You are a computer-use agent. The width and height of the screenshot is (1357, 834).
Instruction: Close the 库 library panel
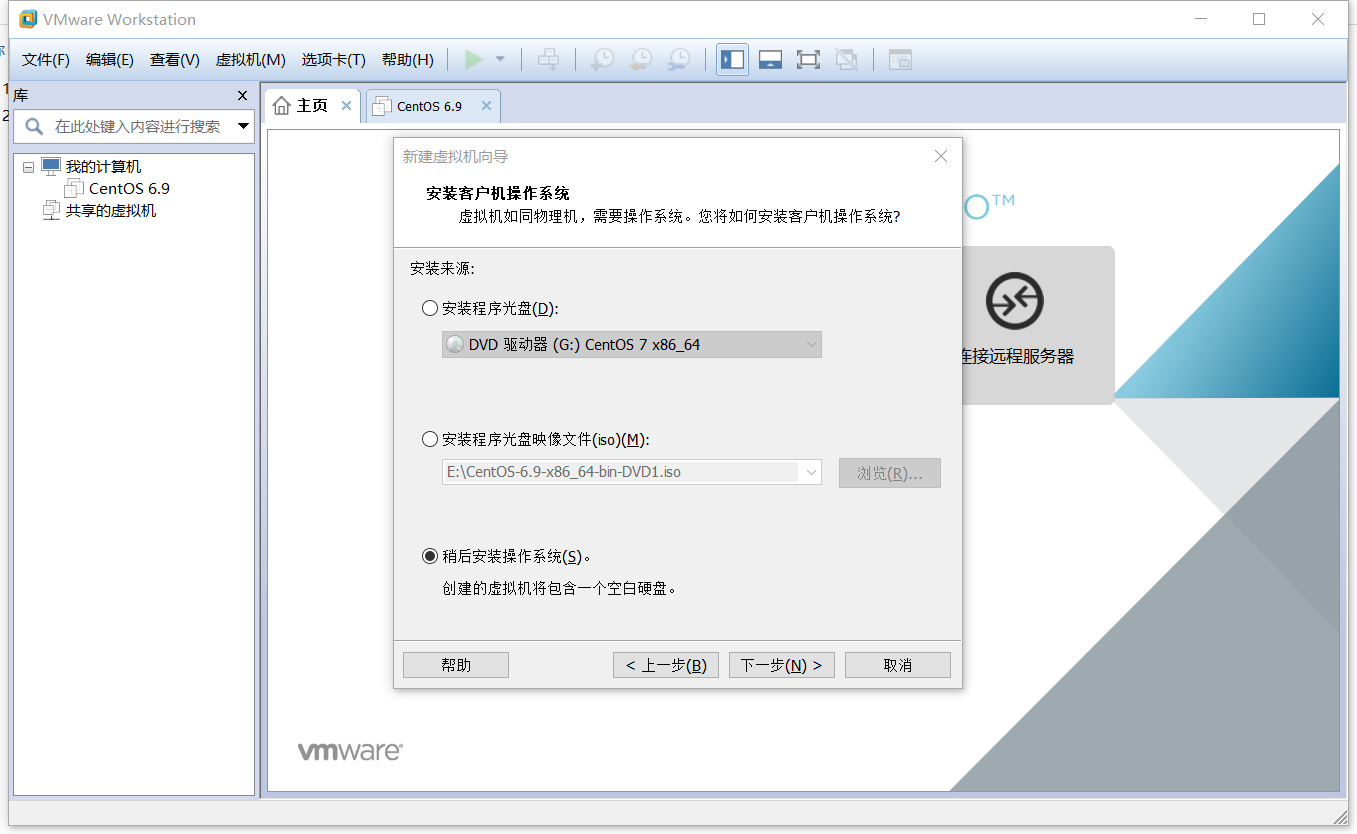pos(242,96)
